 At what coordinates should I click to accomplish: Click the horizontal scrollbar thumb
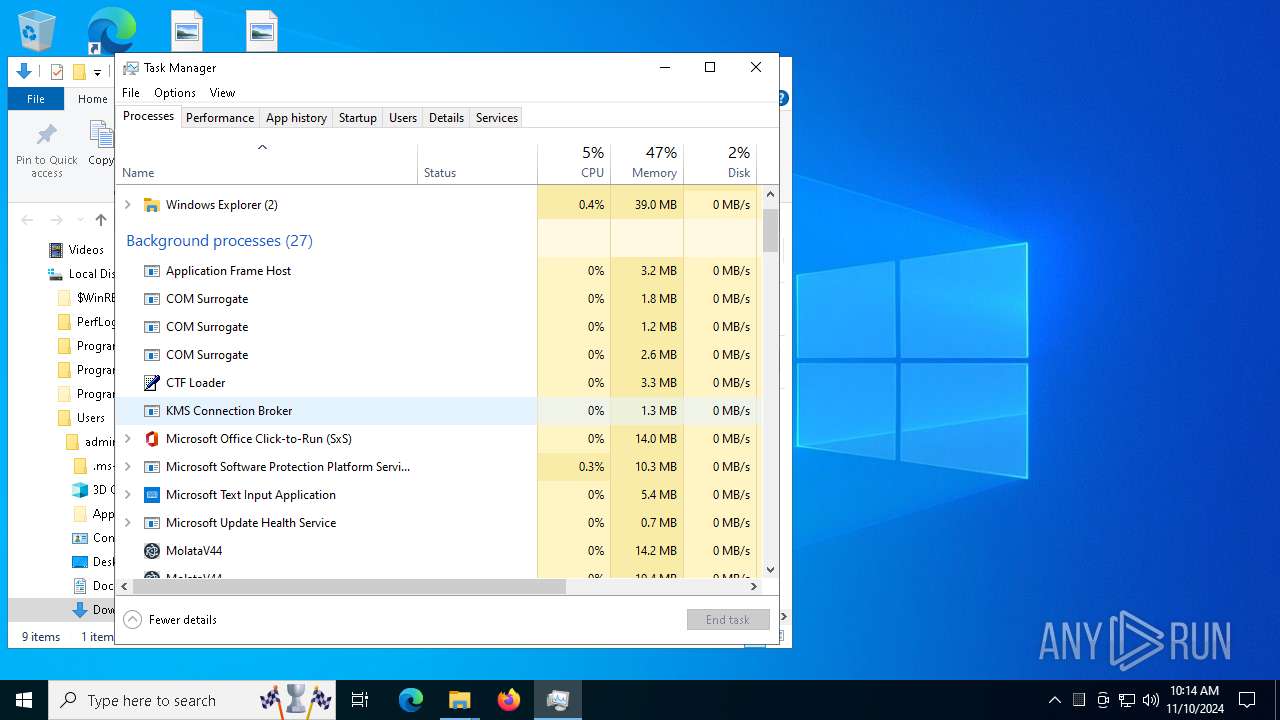[x=349, y=587]
